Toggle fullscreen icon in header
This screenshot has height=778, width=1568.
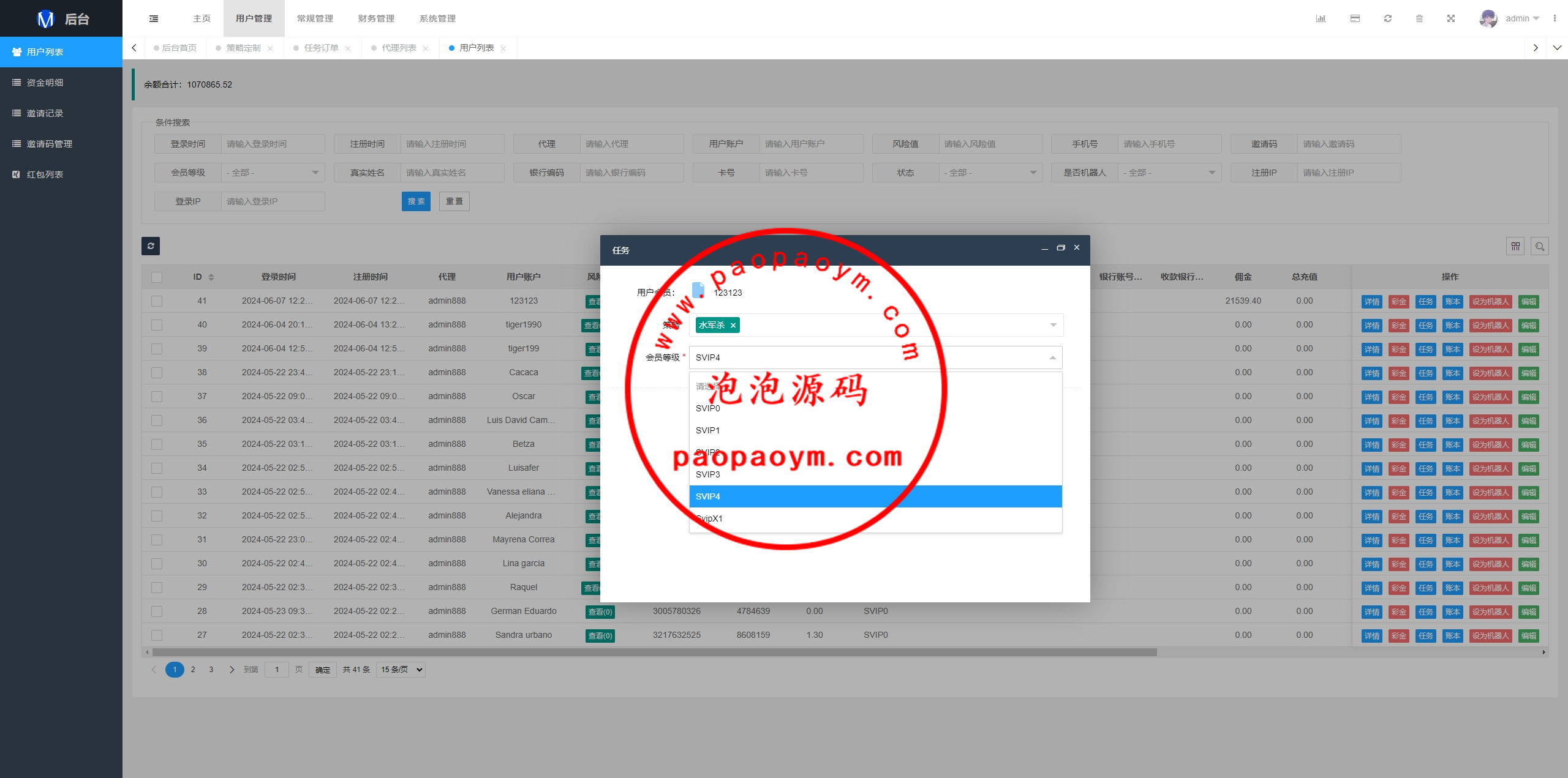point(1451,18)
